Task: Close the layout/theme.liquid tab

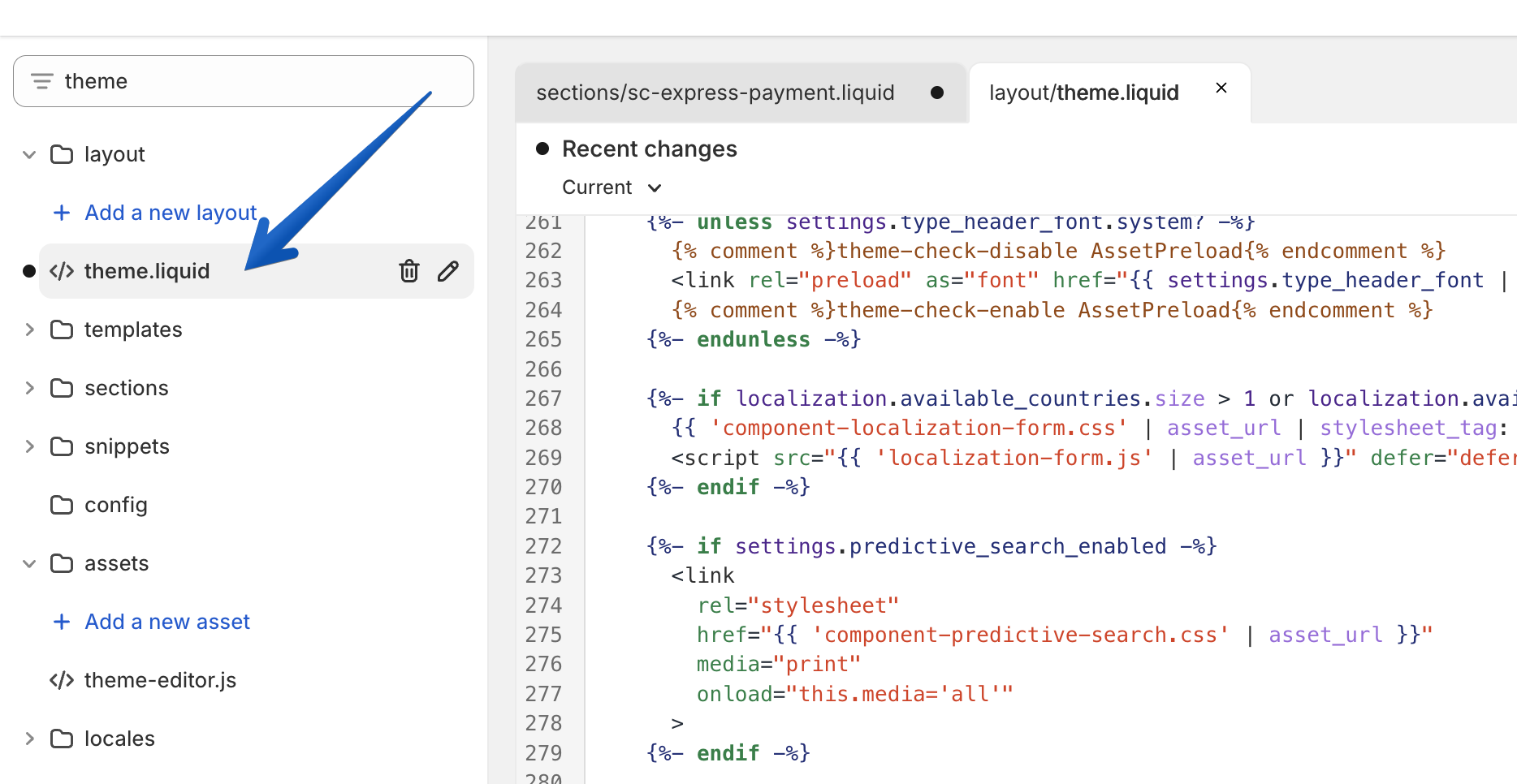Action: (1221, 88)
